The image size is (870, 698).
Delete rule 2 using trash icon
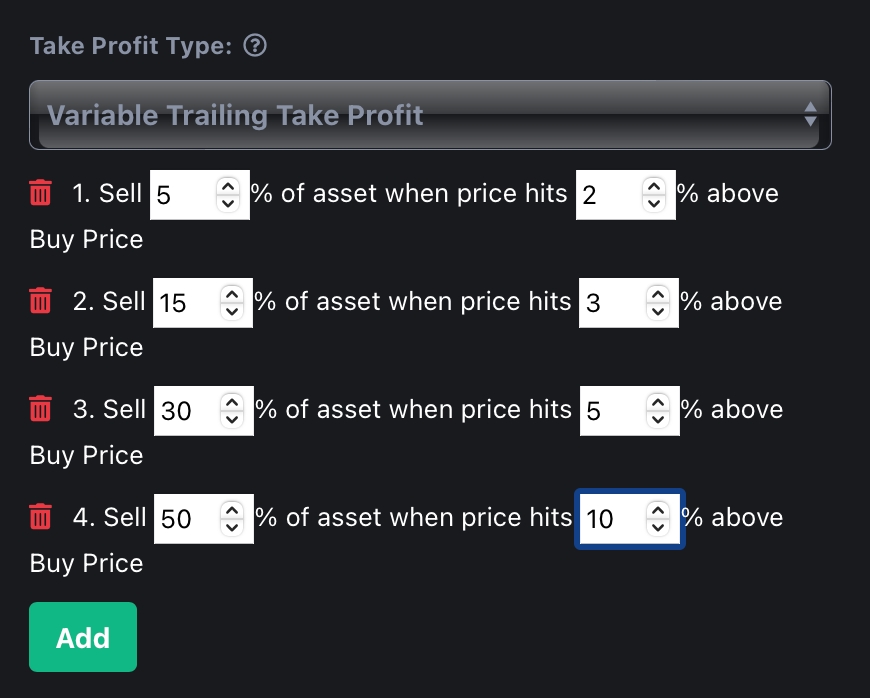tap(40, 301)
